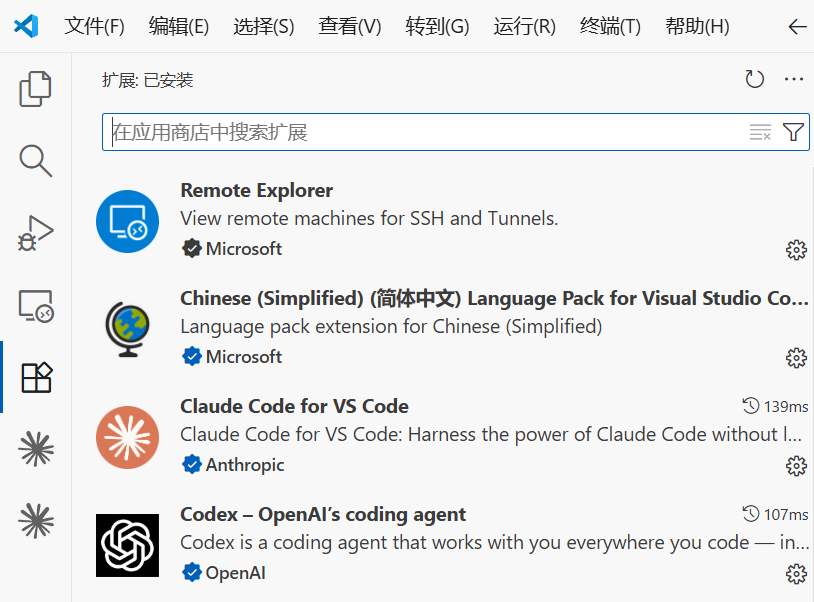
Task: Open Chinese (Simplified) Language Pack title
Action: click(x=494, y=298)
